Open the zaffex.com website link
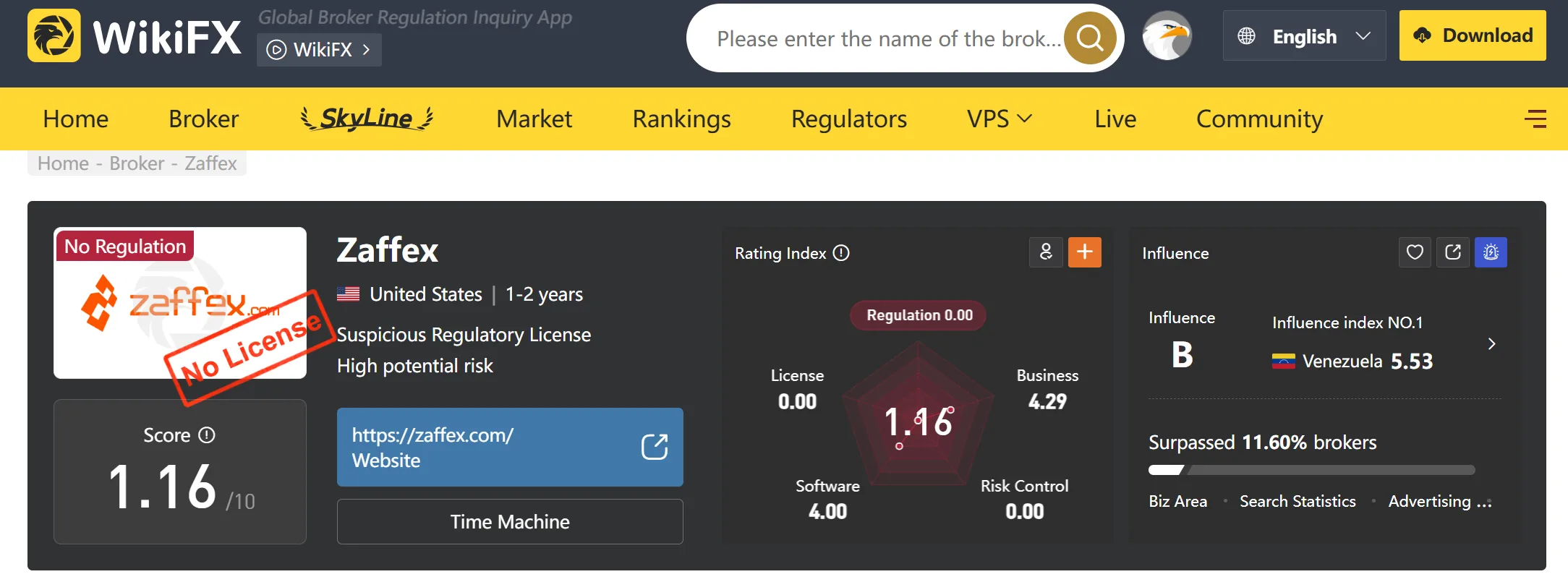The height and width of the screenshot is (582, 1568). tap(510, 447)
